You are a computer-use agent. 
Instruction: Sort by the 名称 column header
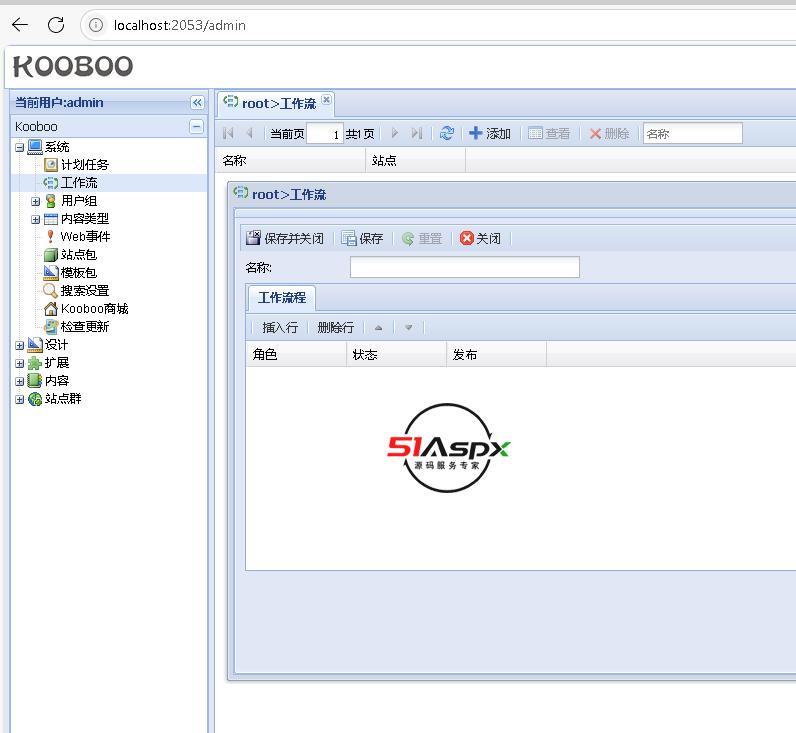click(x=290, y=161)
